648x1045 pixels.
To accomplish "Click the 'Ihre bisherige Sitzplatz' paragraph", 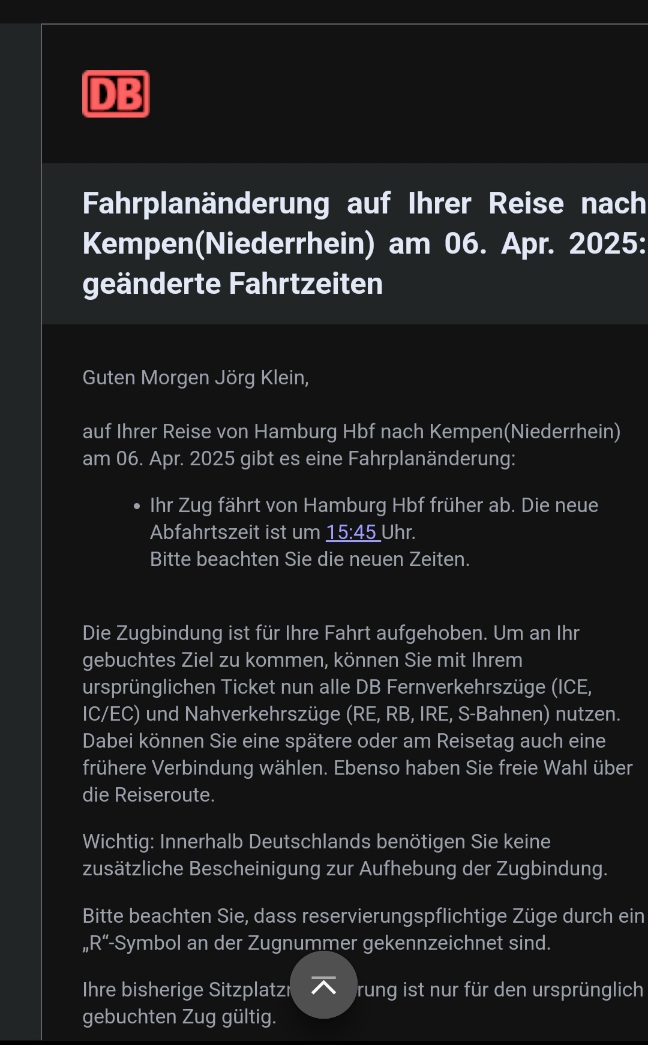I will click(x=364, y=1004).
